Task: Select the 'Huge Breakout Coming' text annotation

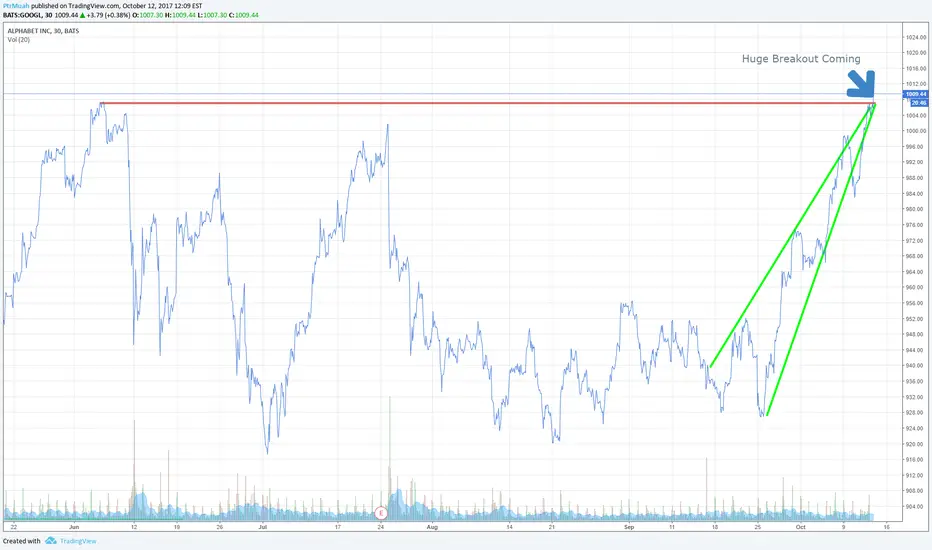Action: pos(801,59)
